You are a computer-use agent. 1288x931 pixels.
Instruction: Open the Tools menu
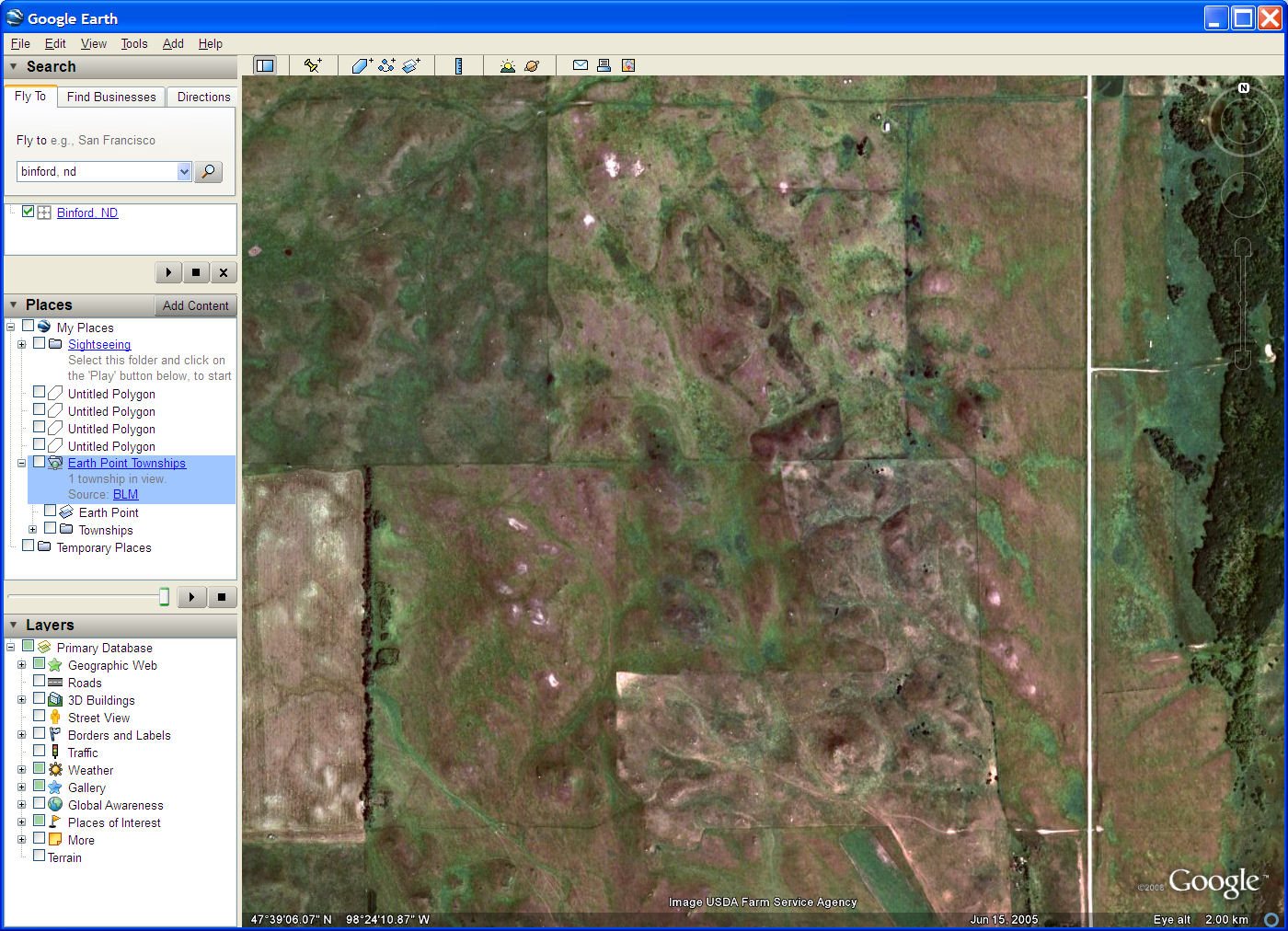pos(134,43)
